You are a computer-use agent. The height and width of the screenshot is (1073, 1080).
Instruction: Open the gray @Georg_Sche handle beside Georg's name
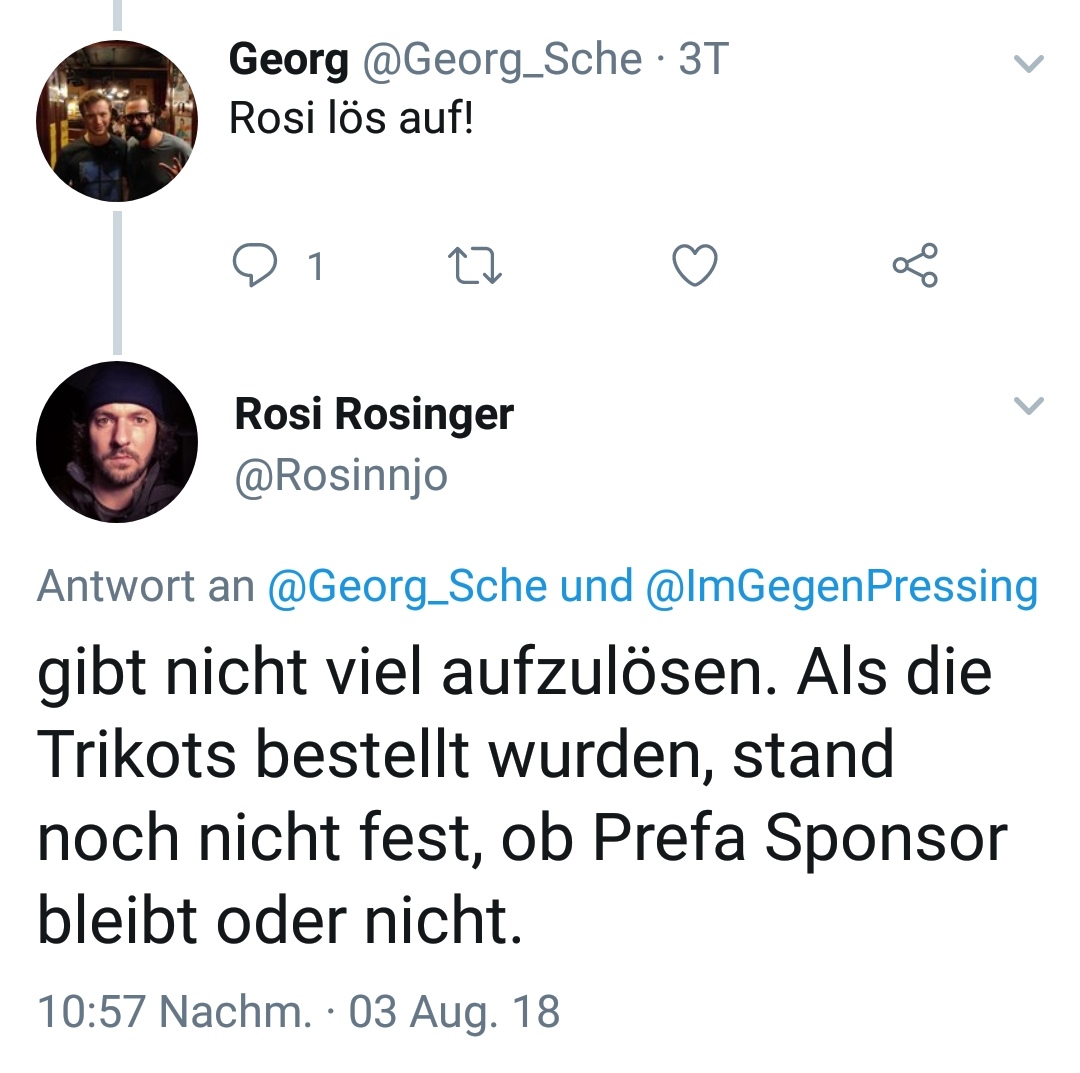pos(501,61)
